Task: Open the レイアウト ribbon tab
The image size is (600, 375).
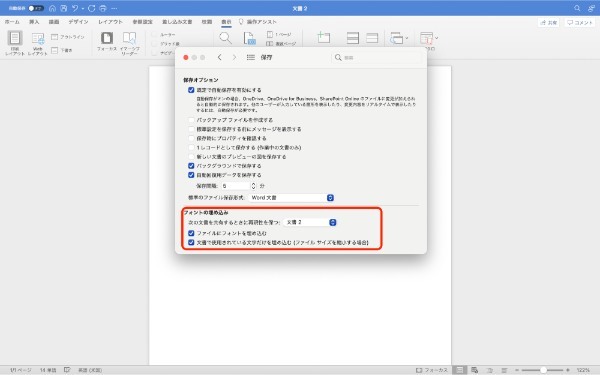Action: point(110,22)
